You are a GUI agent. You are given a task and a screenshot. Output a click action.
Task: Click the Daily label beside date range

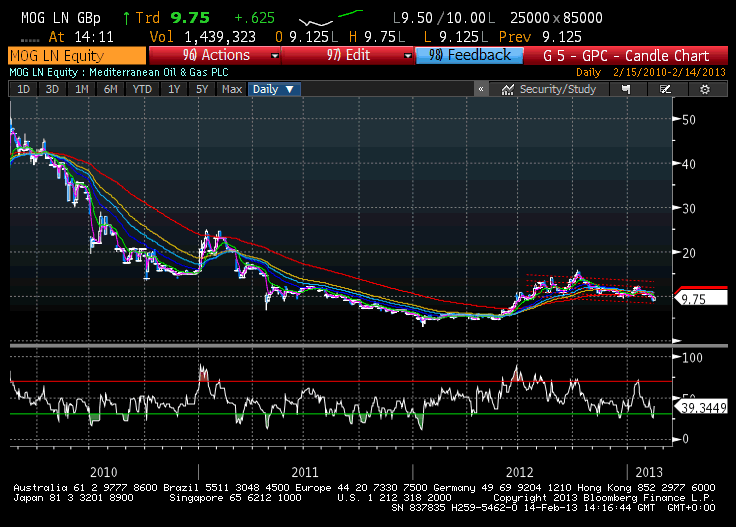point(588,72)
